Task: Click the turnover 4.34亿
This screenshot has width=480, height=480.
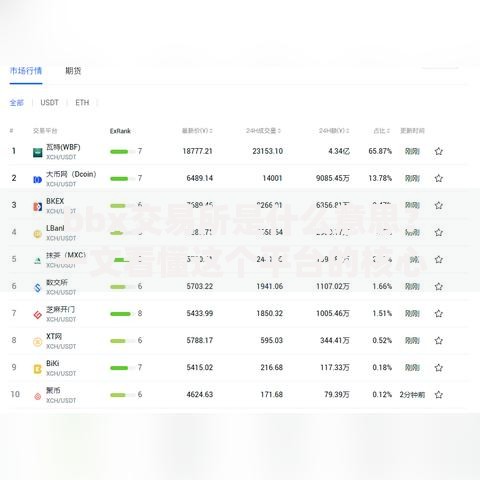Action: click(x=339, y=151)
